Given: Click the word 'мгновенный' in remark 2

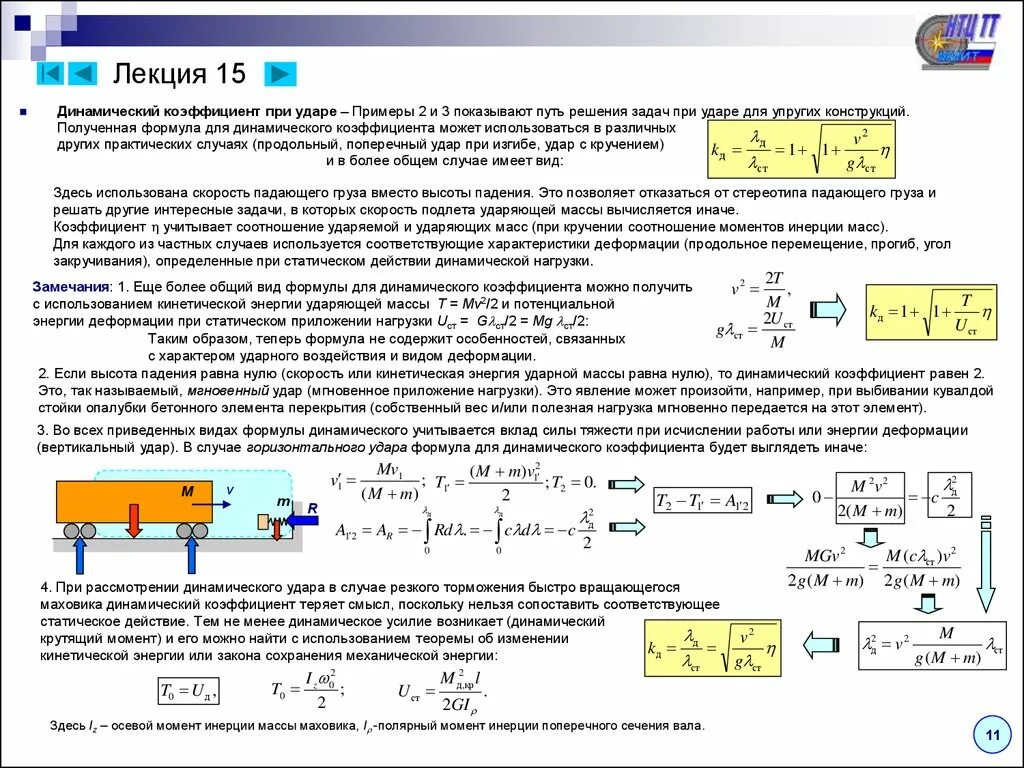Looking at the screenshot, I should 228,391.
